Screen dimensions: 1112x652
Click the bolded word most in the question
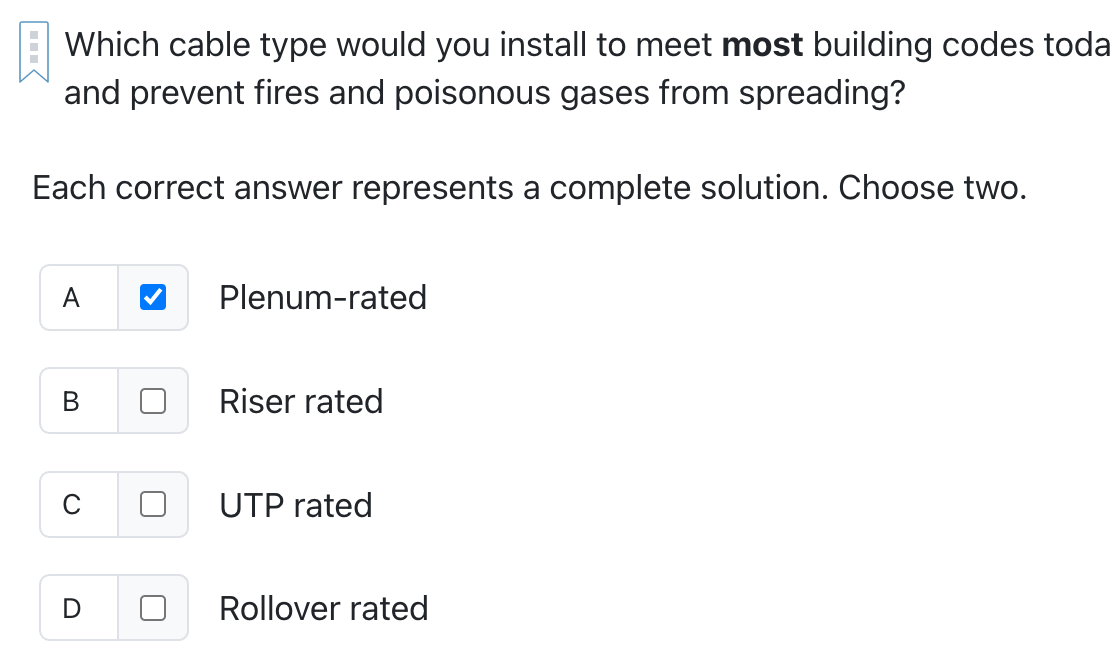(x=763, y=44)
